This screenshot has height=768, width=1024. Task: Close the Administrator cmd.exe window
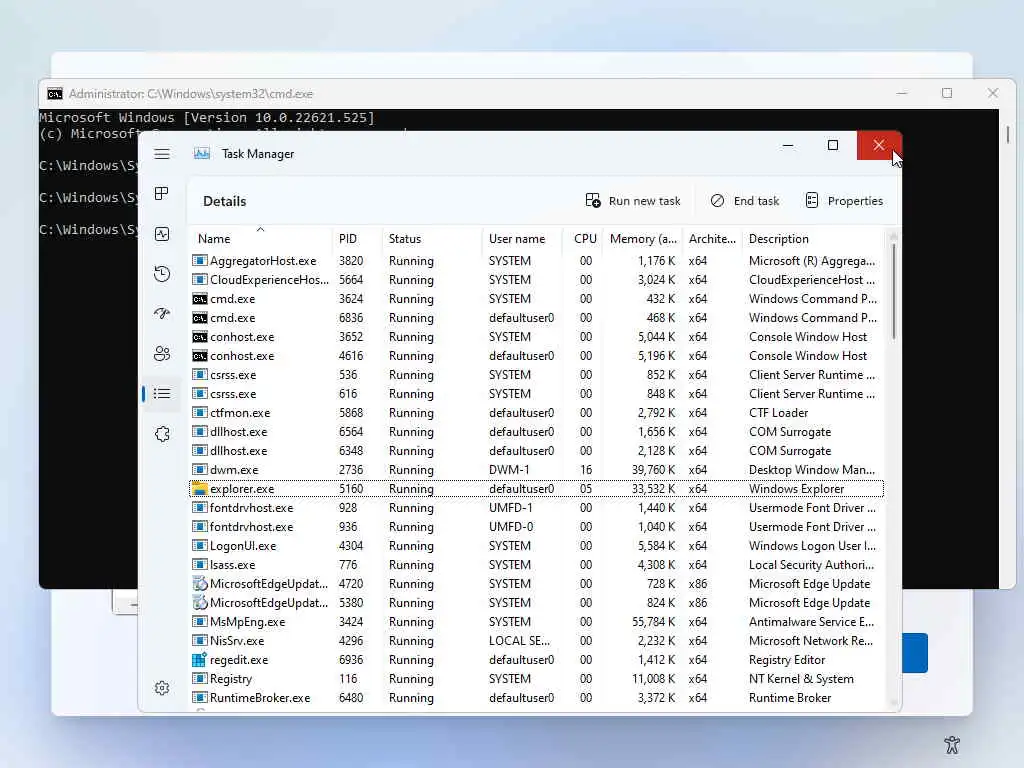pos(993,93)
